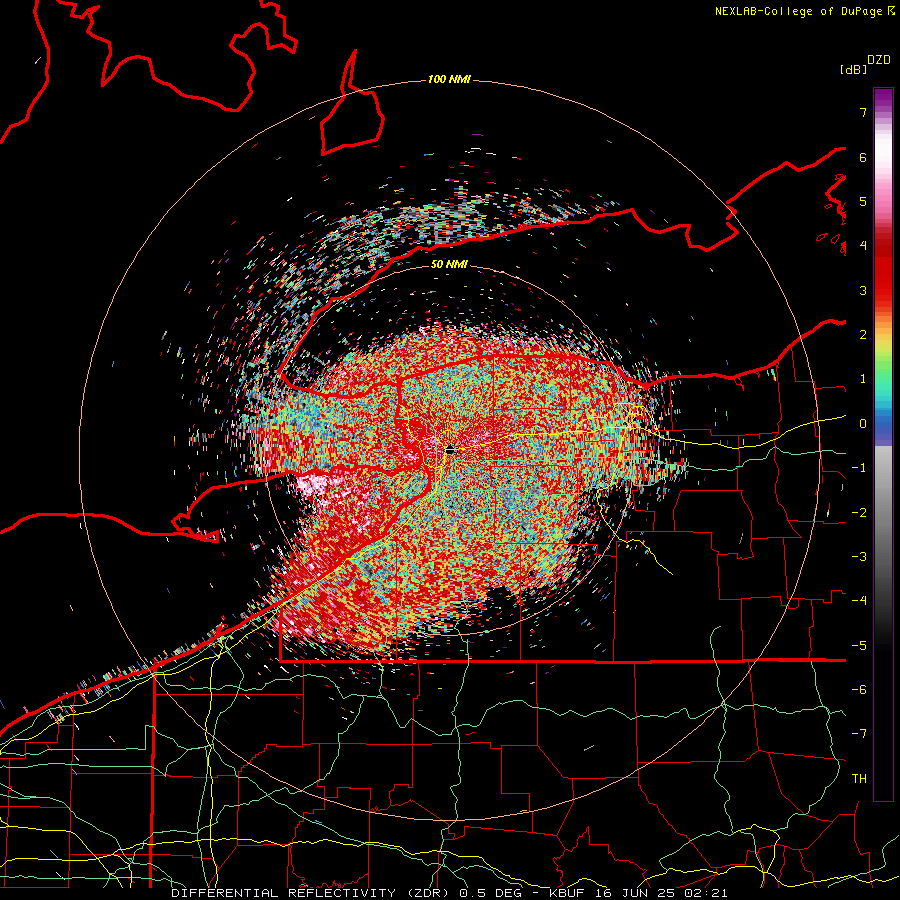Click the 16 JUN 25 02:21 timestamp
The width and height of the screenshot is (900, 900).
point(660,893)
